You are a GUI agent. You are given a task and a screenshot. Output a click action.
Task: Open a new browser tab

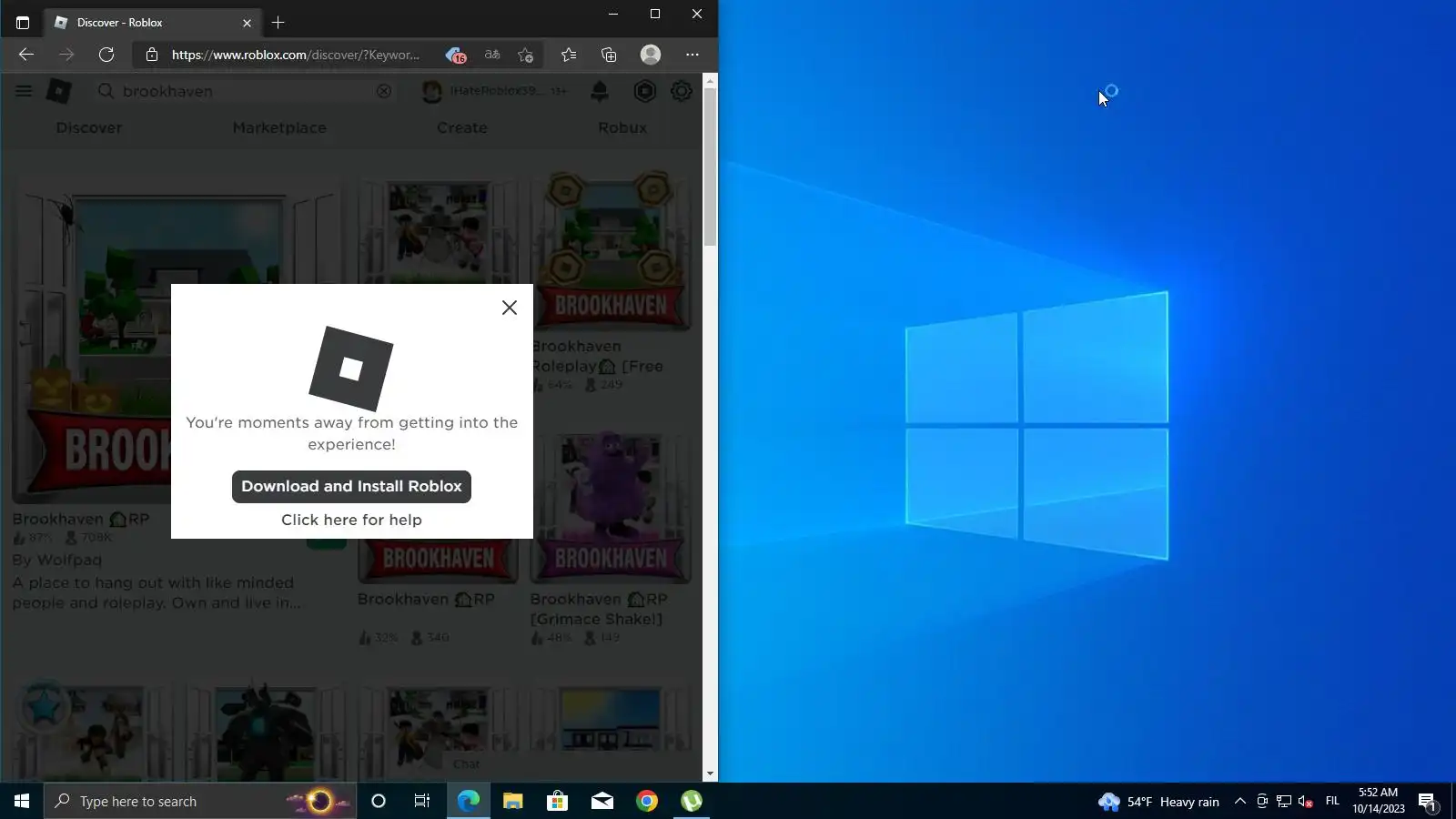(x=278, y=23)
